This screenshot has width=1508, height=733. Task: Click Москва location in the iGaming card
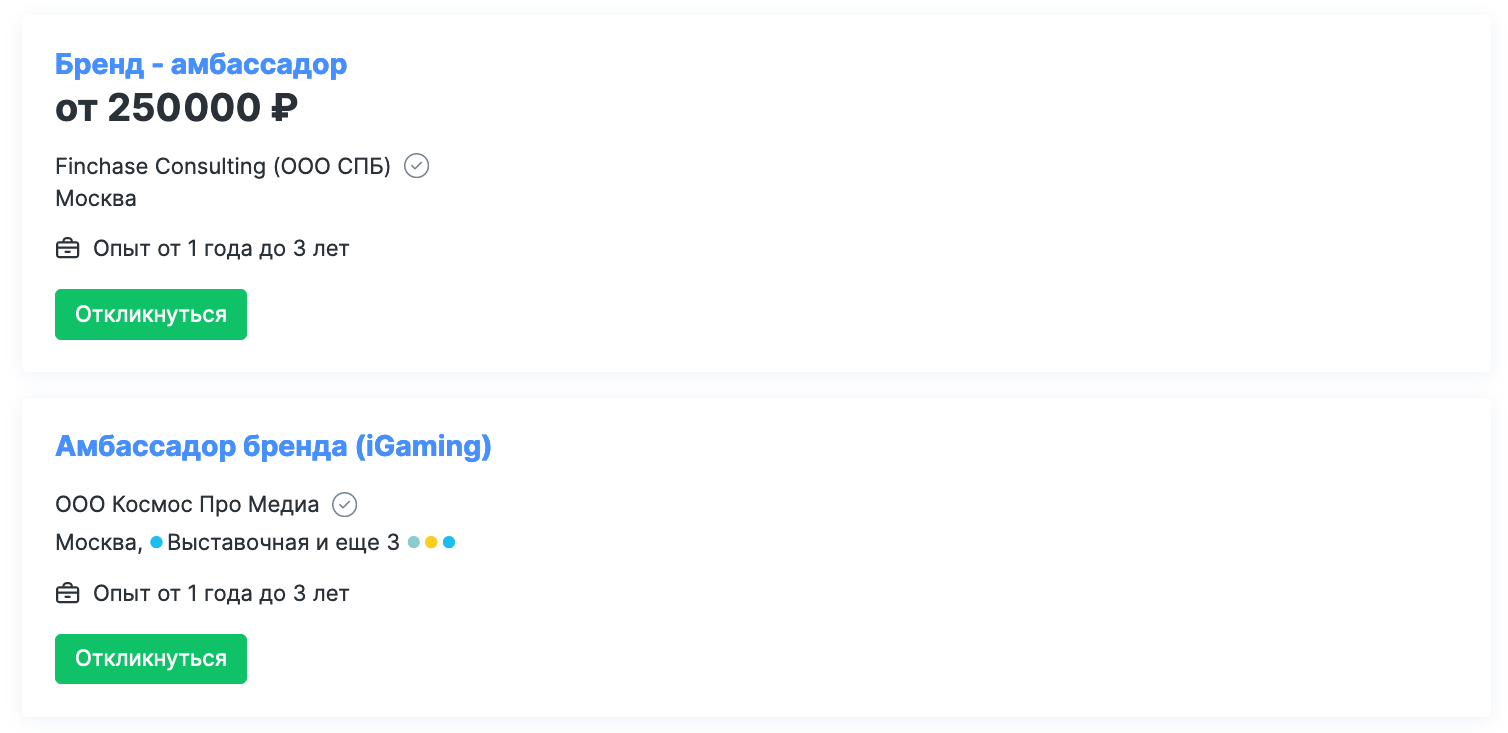coord(97,543)
